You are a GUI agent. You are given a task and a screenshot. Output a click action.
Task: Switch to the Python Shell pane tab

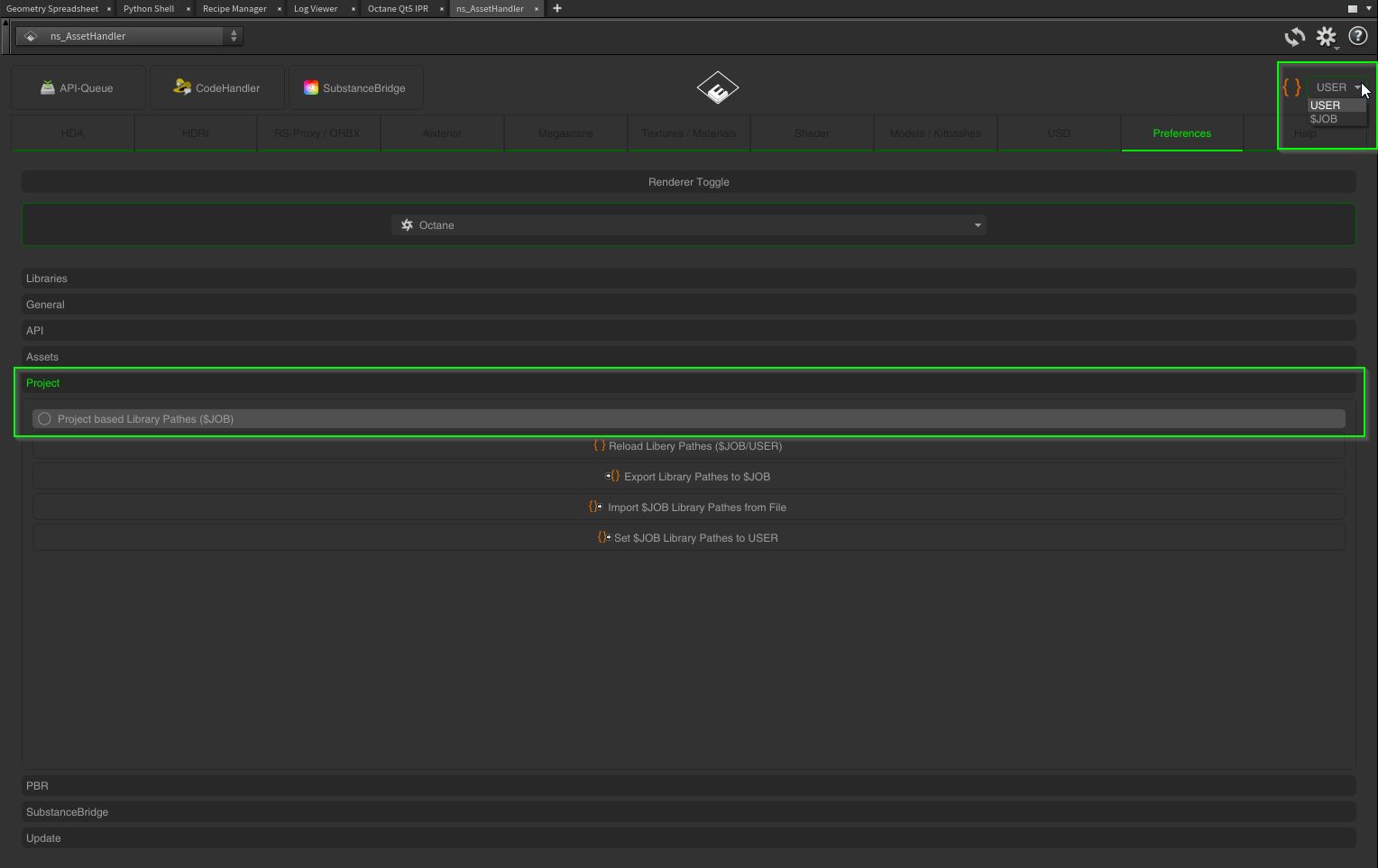pos(149,9)
